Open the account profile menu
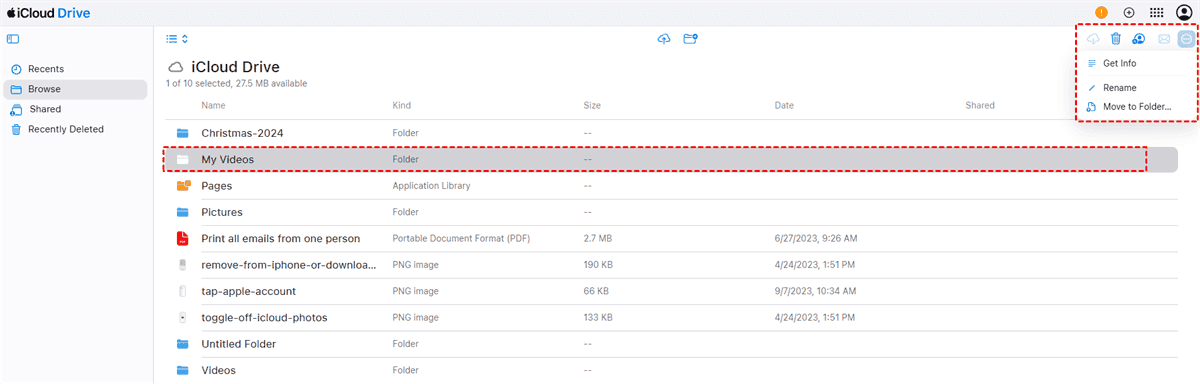 click(1183, 12)
